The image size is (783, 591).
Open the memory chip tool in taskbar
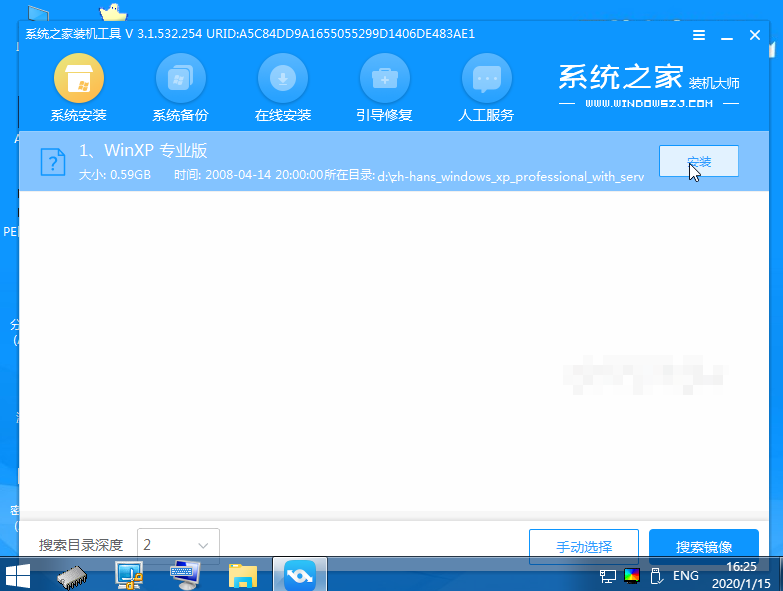[x=73, y=575]
